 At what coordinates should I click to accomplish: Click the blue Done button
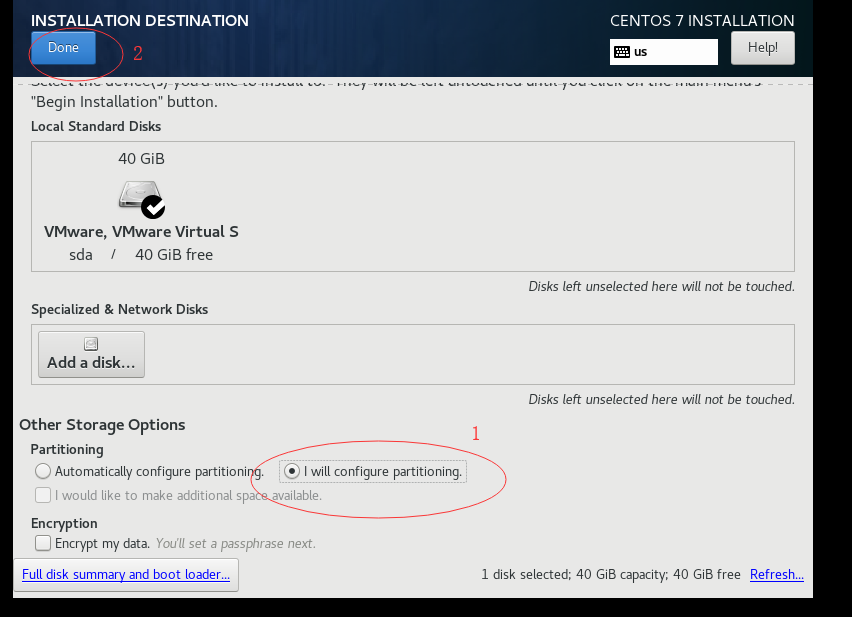pos(64,48)
